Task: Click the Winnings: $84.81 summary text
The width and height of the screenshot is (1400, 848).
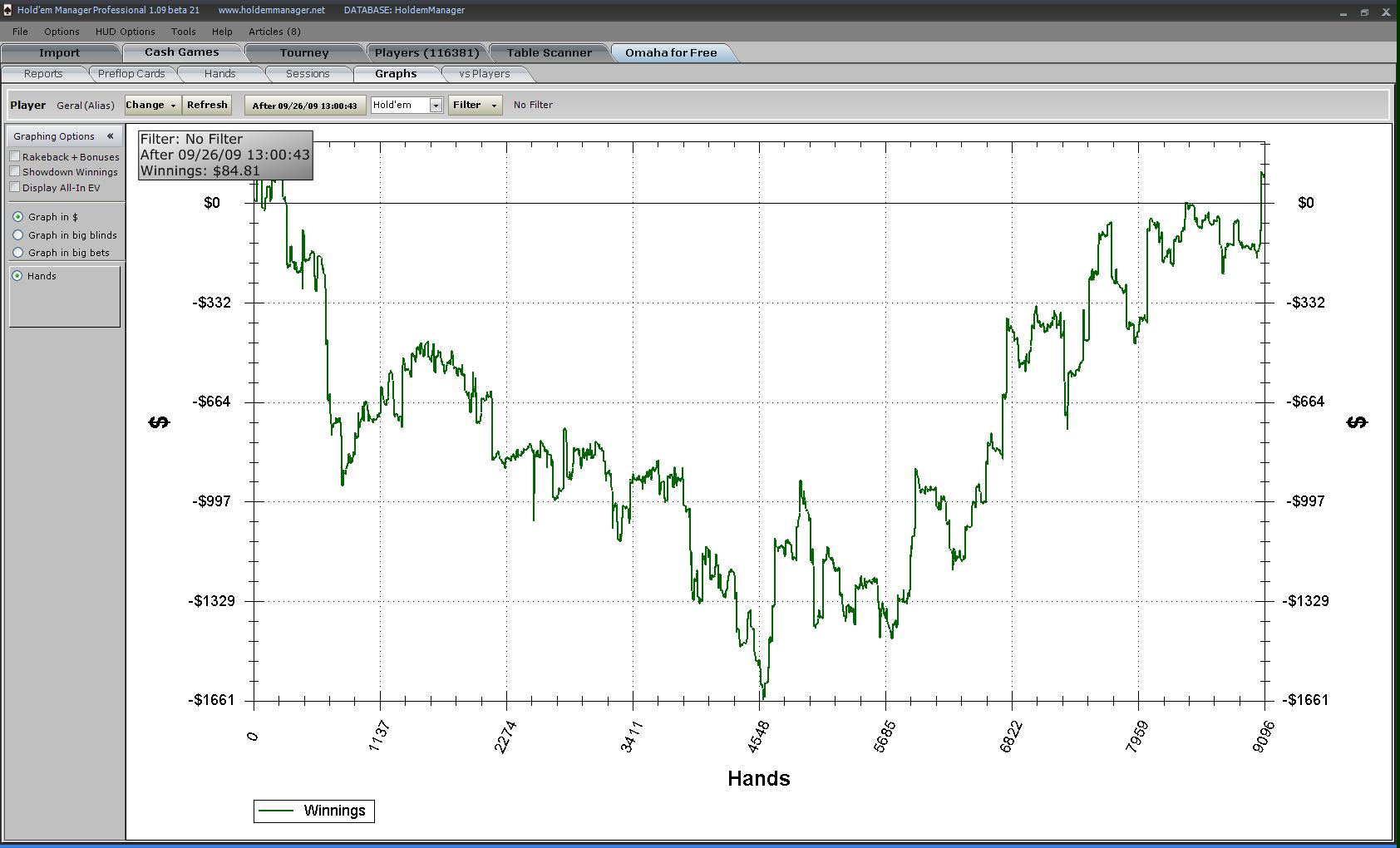Action: pyautogui.click(x=200, y=170)
